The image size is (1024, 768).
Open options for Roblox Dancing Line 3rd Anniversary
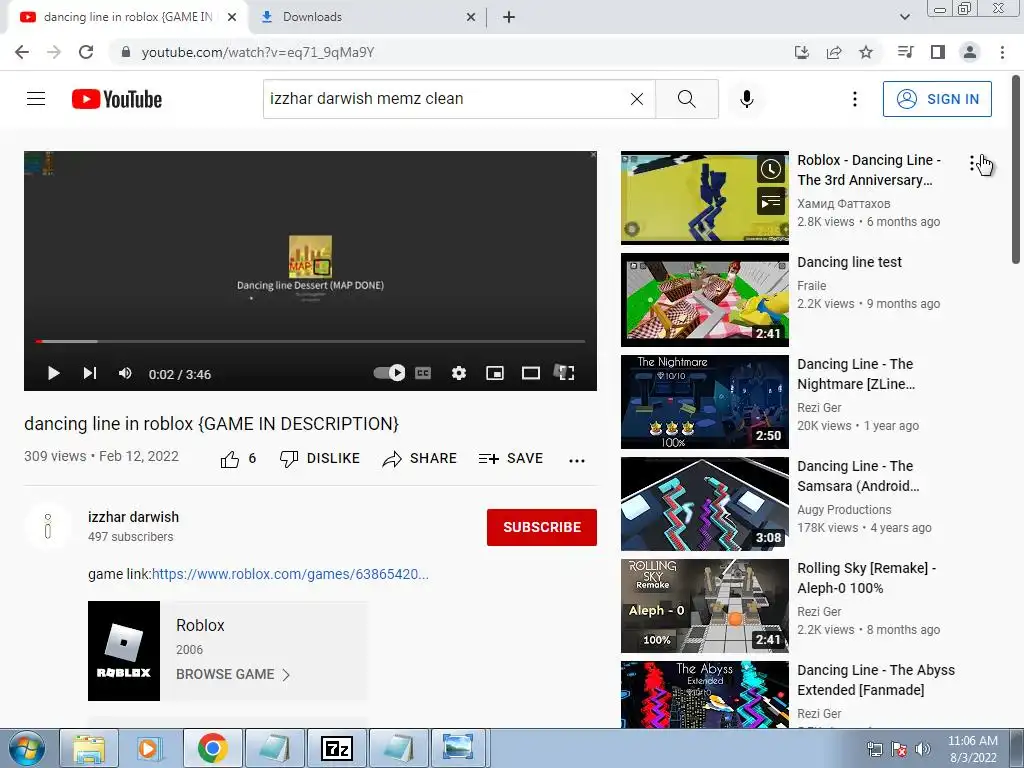pyautogui.click(x=972, y=164)
